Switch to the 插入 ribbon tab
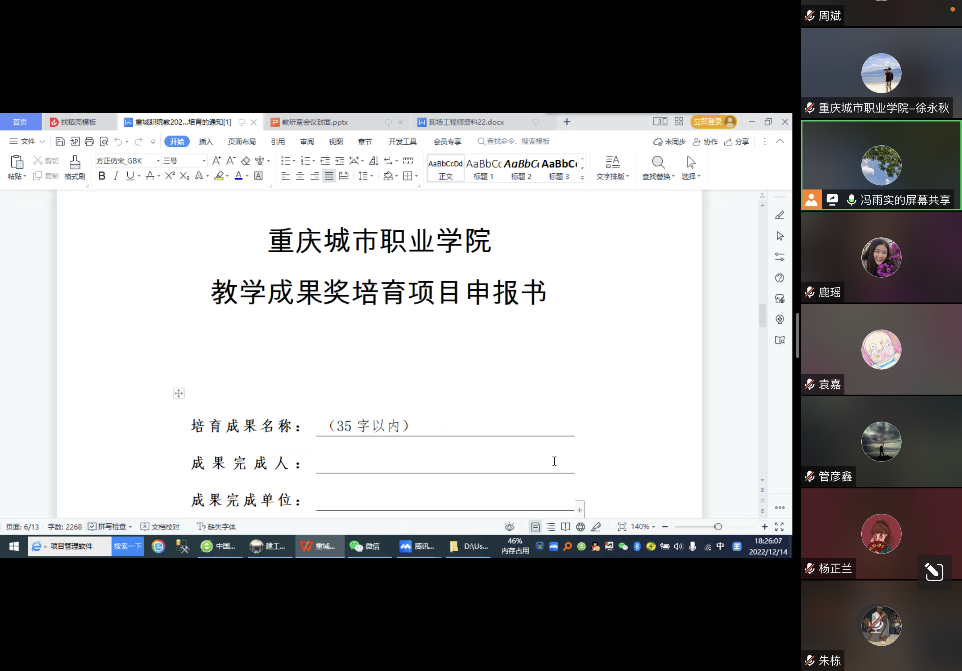 [x=205, y=142]
